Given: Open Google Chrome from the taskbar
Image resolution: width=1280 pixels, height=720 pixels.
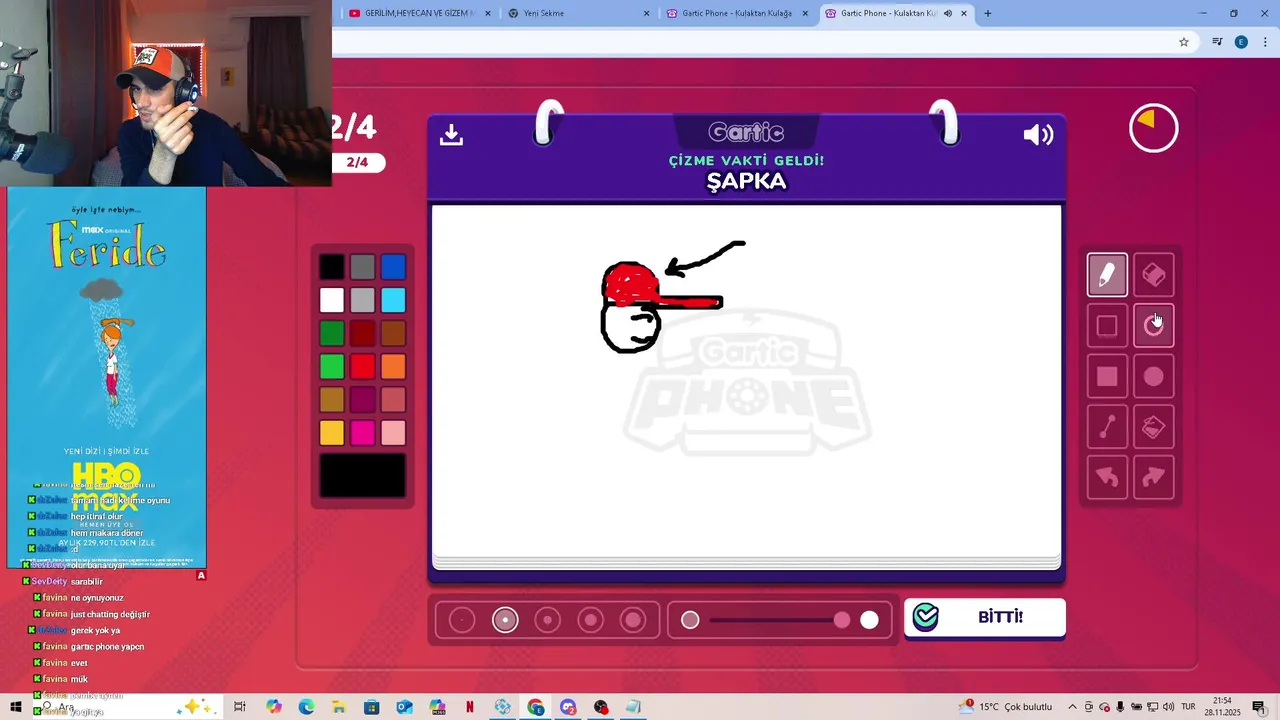Looking at the screenshot, I should (536, 707).
